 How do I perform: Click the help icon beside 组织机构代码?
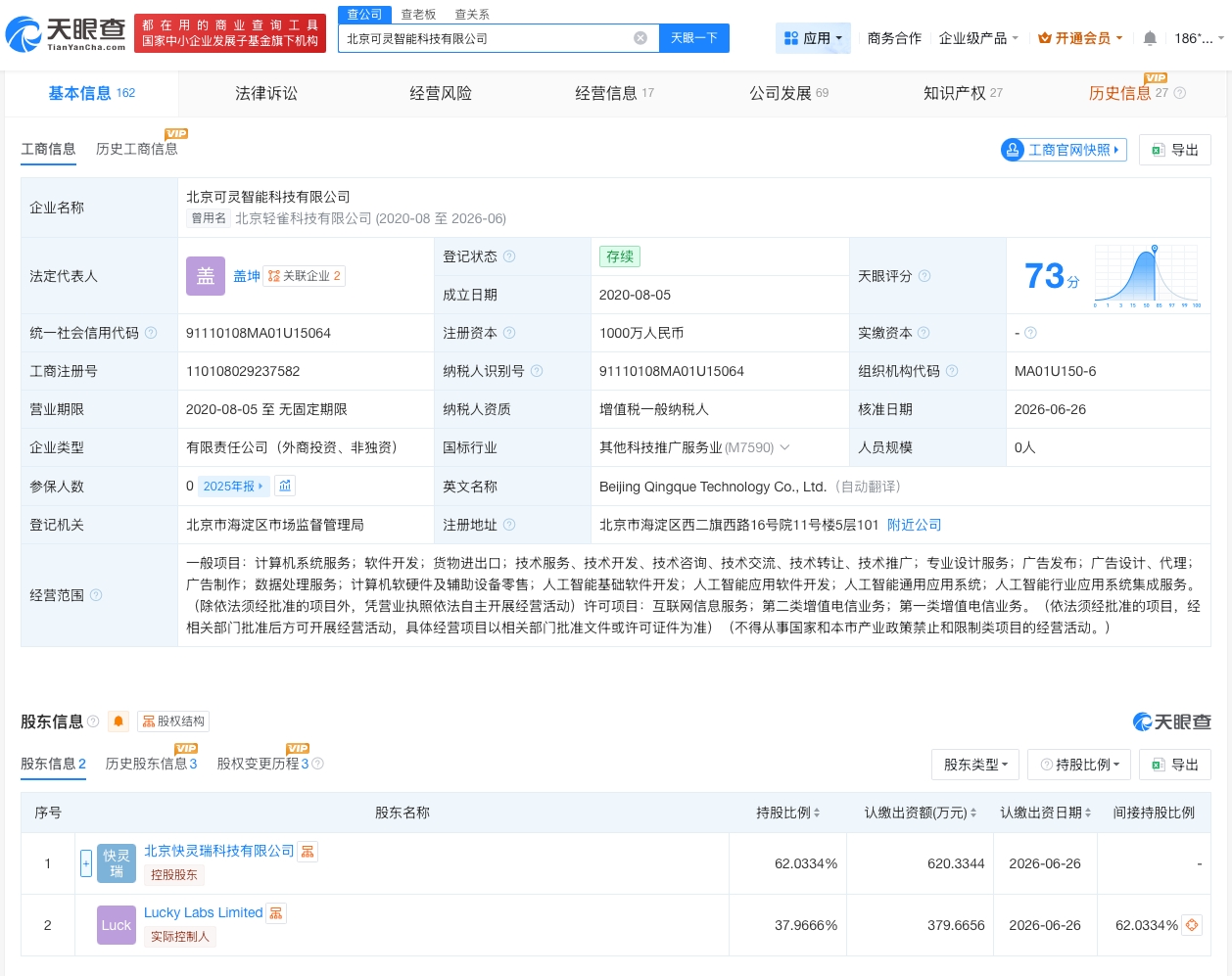point(952,371)
